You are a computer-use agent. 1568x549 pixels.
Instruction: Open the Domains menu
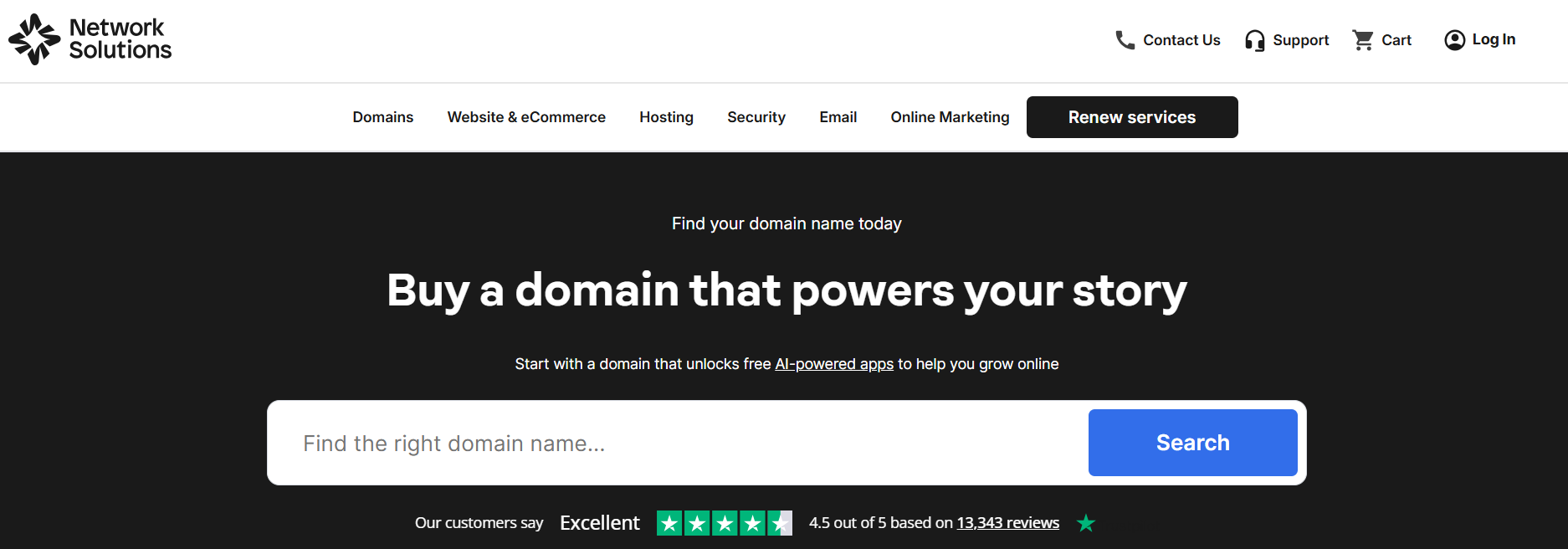[x=383, y=117]
